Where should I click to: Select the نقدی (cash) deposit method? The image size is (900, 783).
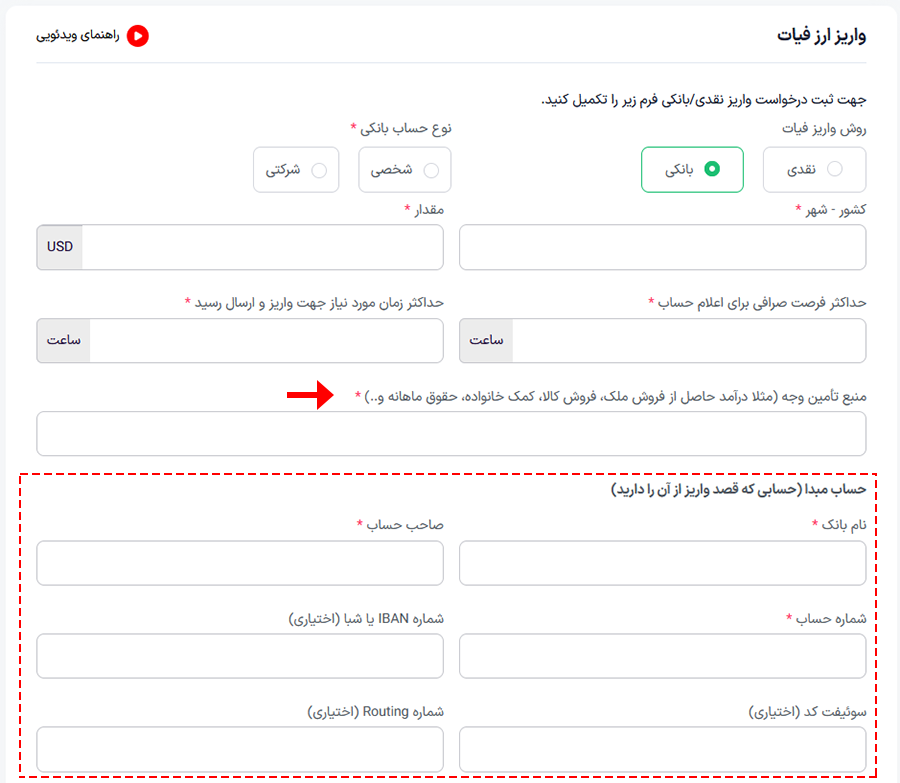click(x=814, y=169)
